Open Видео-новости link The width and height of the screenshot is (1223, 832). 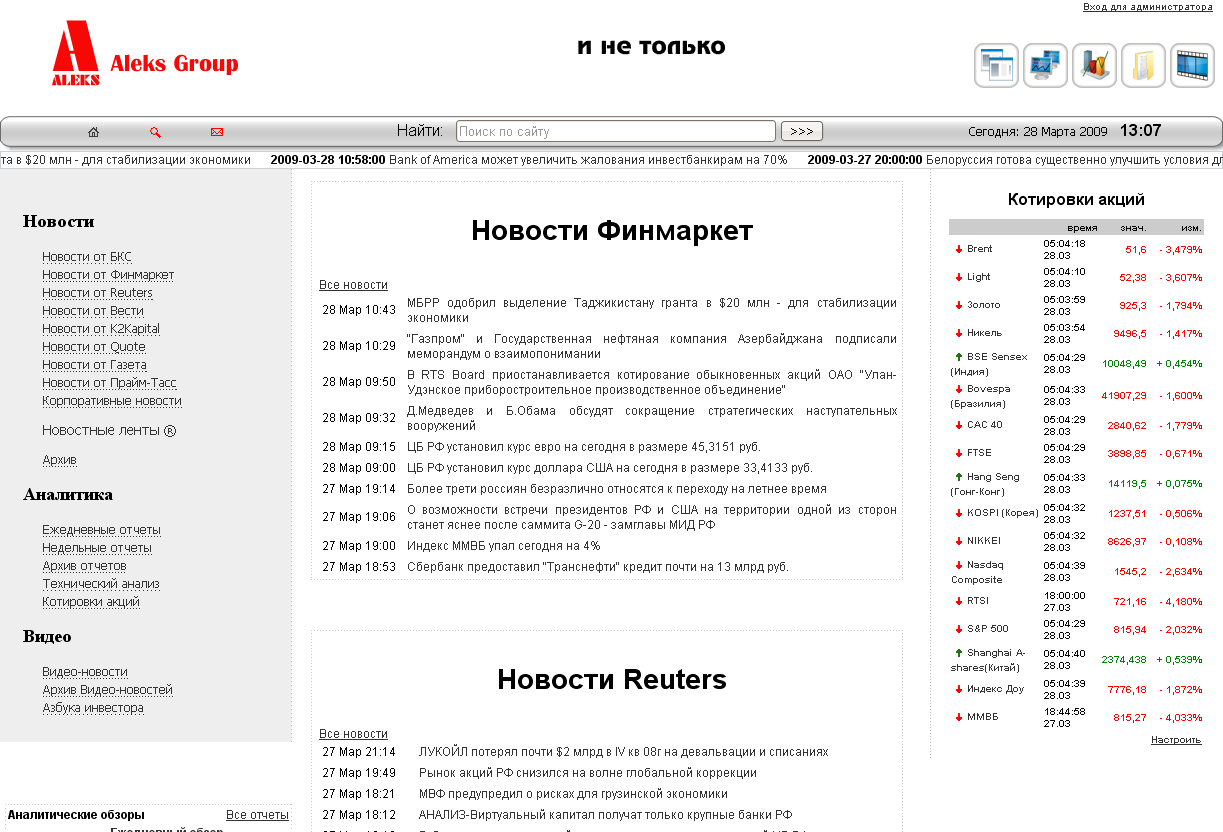[85, 672]
